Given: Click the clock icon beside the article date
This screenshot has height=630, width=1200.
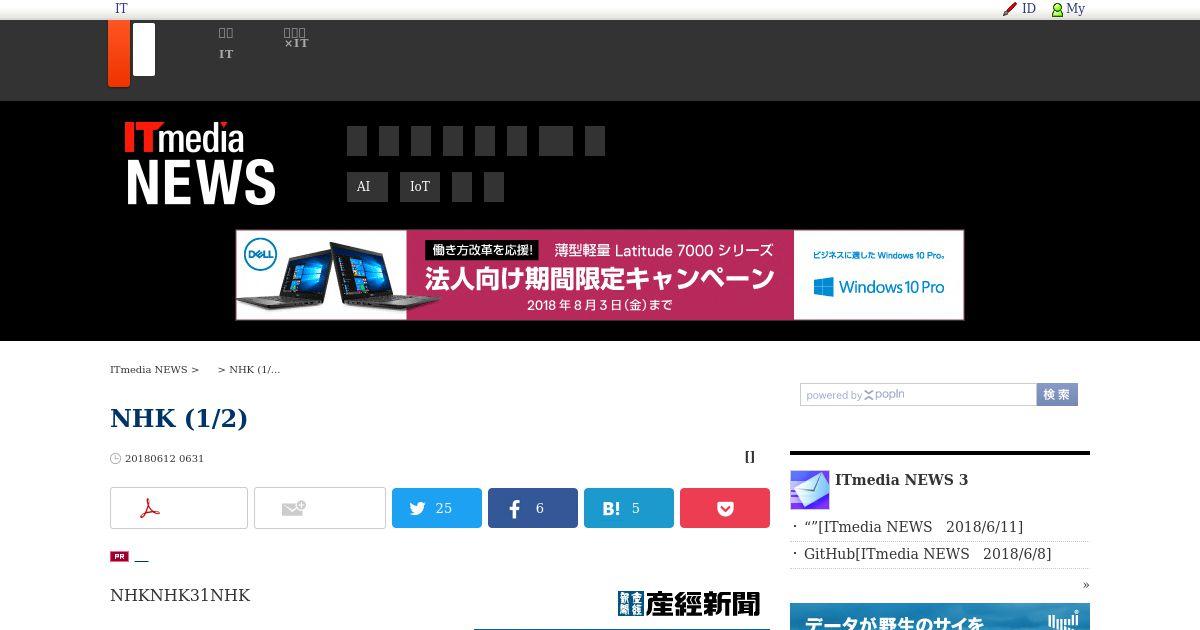Looking at the screenshot, I should coord(115,459).
